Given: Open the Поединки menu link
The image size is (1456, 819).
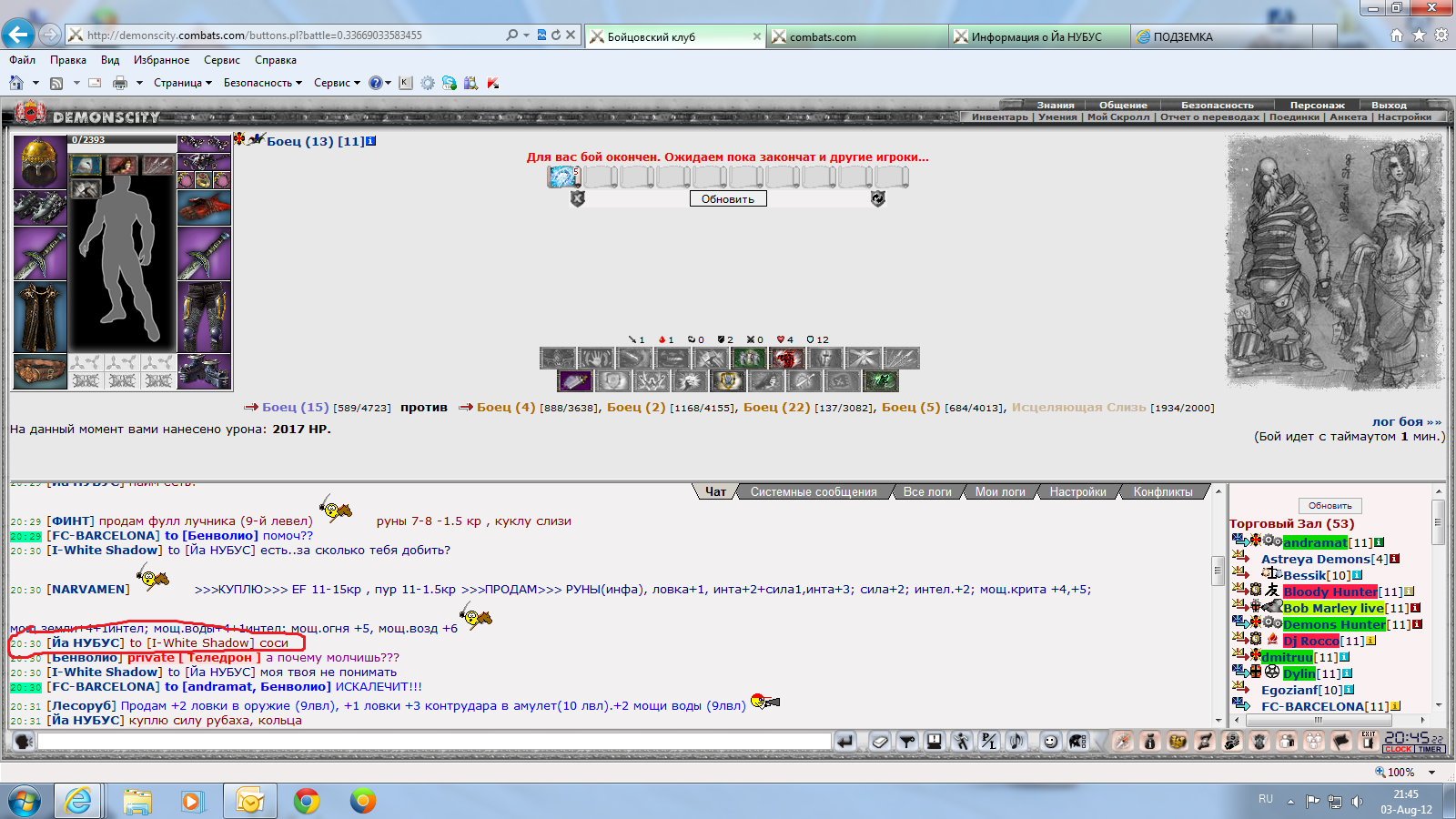Looking at the screenshot, I should 1294,116.
